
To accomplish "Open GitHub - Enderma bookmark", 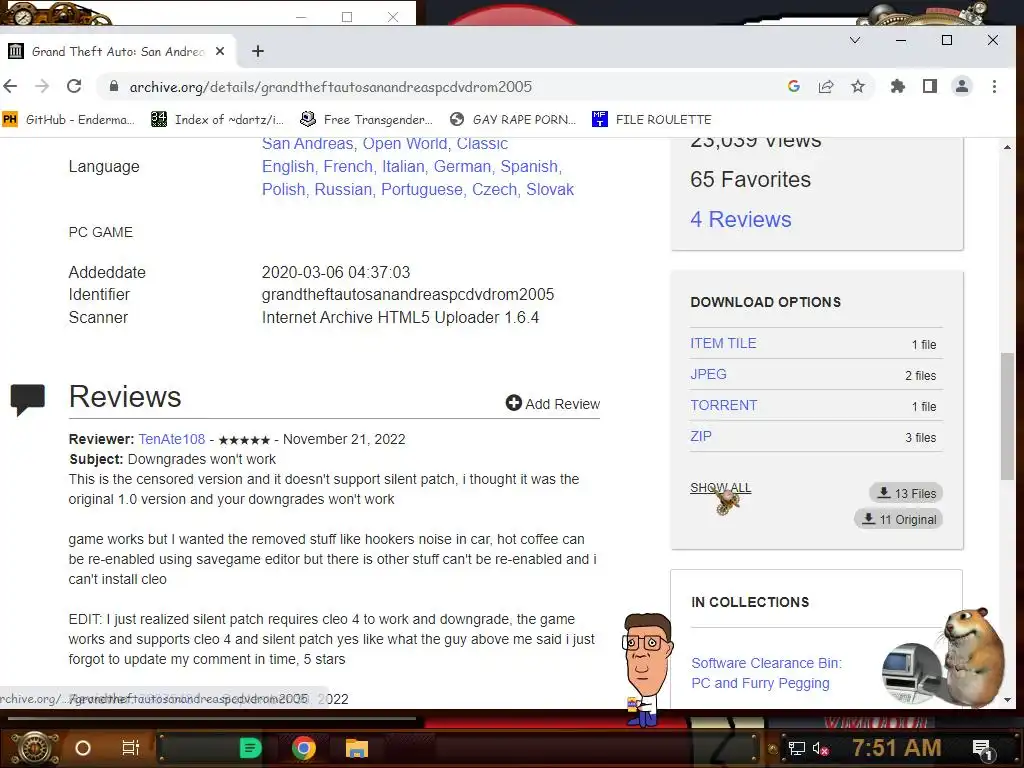I will 69,120.
